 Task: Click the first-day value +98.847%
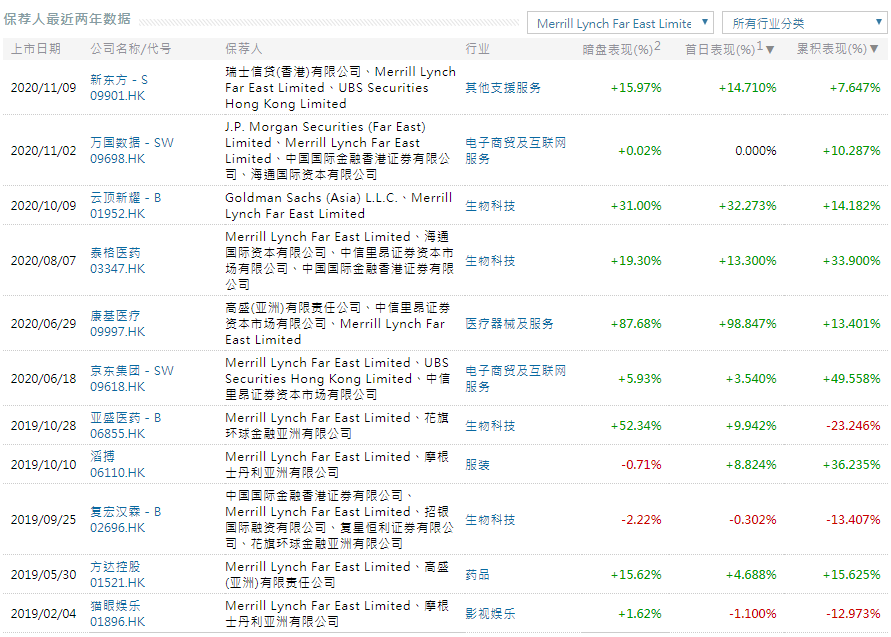tap(747, 323)
